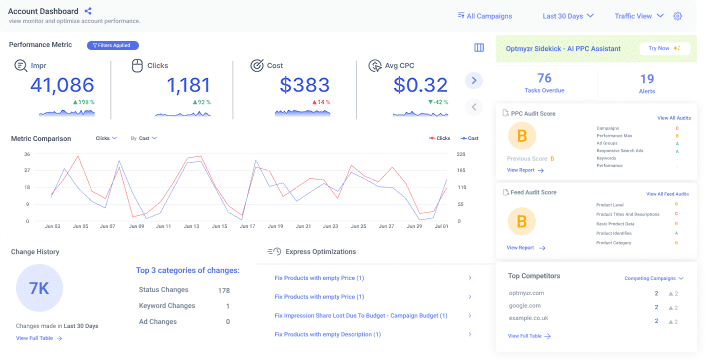The width and height of the screenshot is (709, 364).
Task: Open PPC Audit View Report link
Action: click(x=525, y=170)
